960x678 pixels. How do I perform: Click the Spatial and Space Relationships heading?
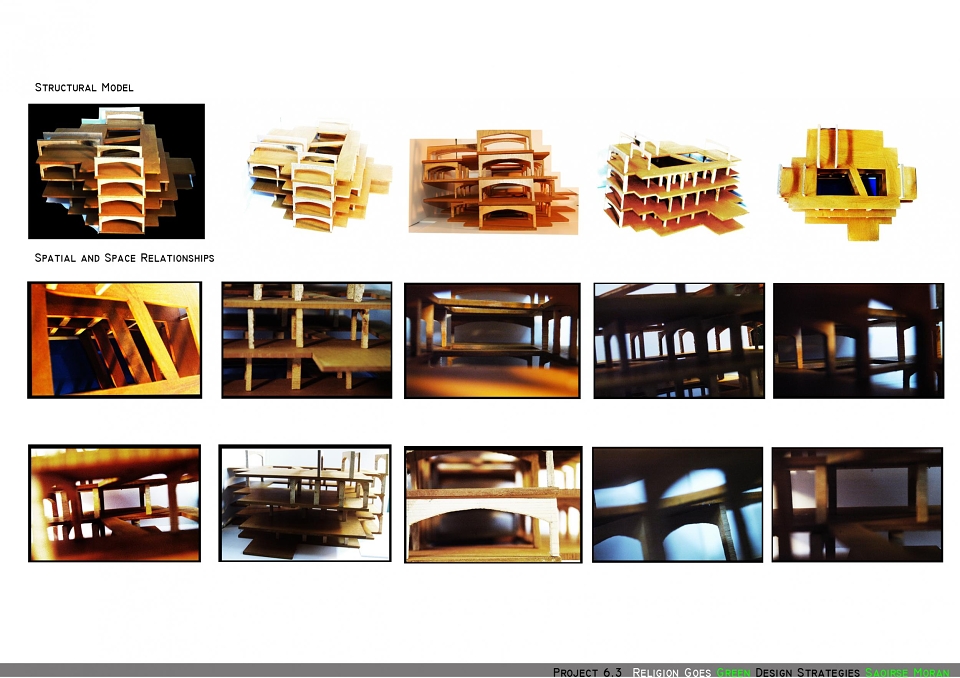tap(124, 258)
